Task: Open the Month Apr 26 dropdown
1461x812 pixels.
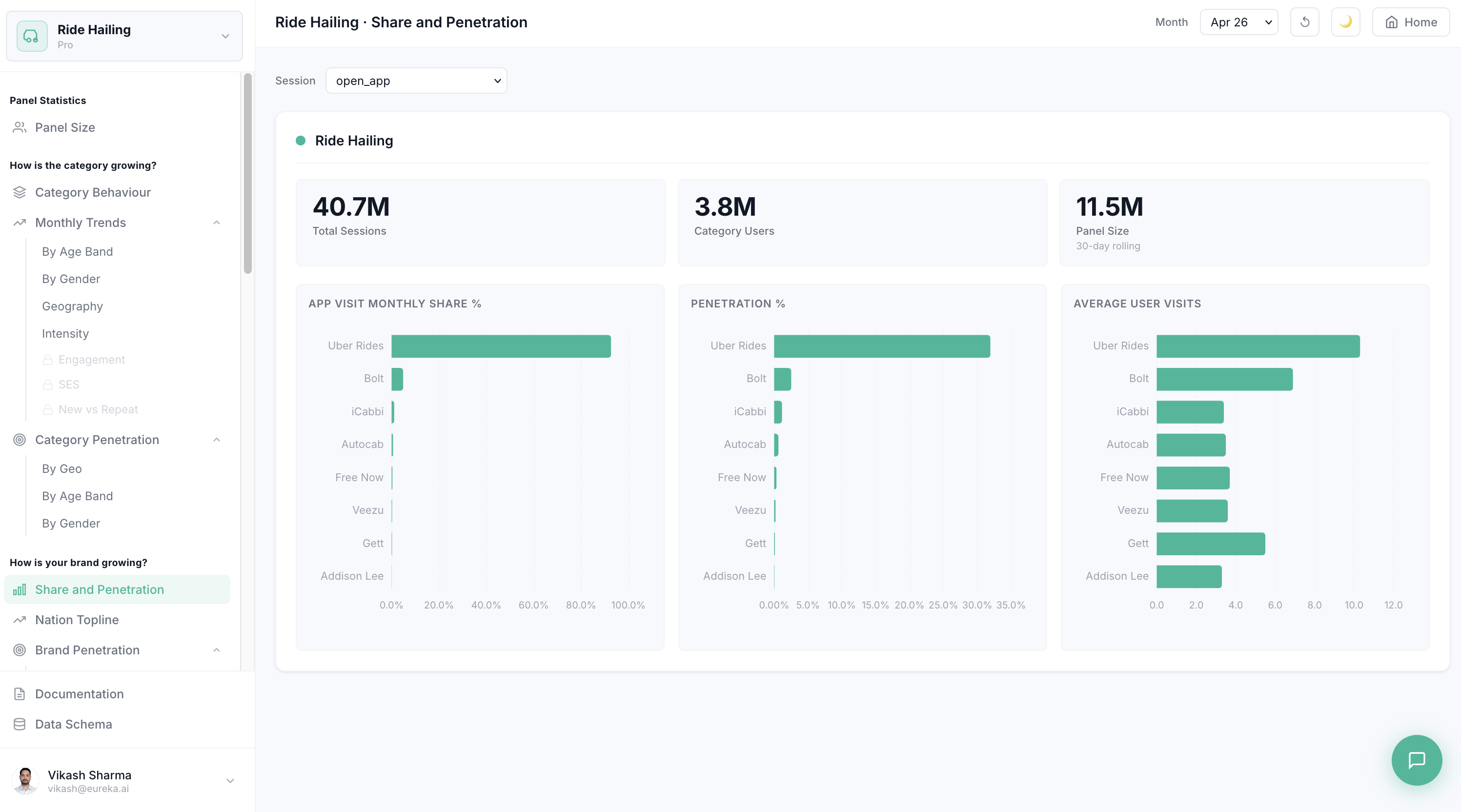Action: click(1238, 22)
